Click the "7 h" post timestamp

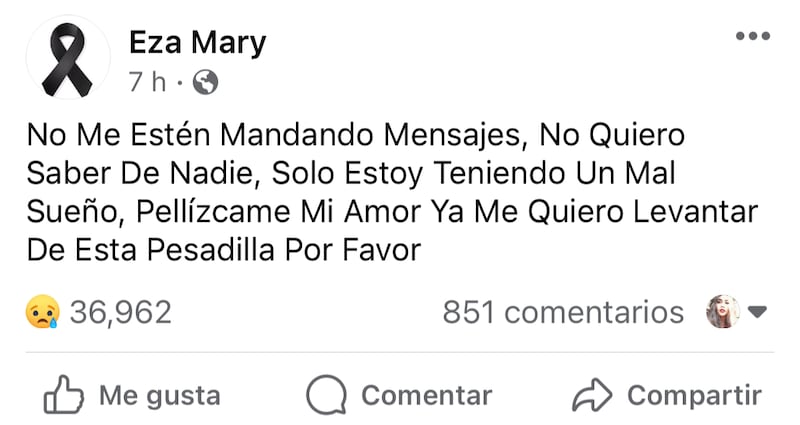tap(146, 82)
